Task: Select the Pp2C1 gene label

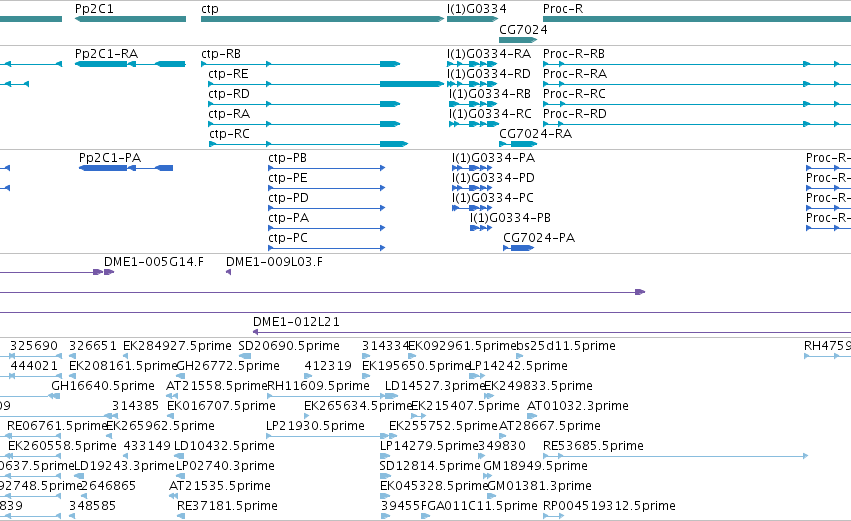Action: 94,9
